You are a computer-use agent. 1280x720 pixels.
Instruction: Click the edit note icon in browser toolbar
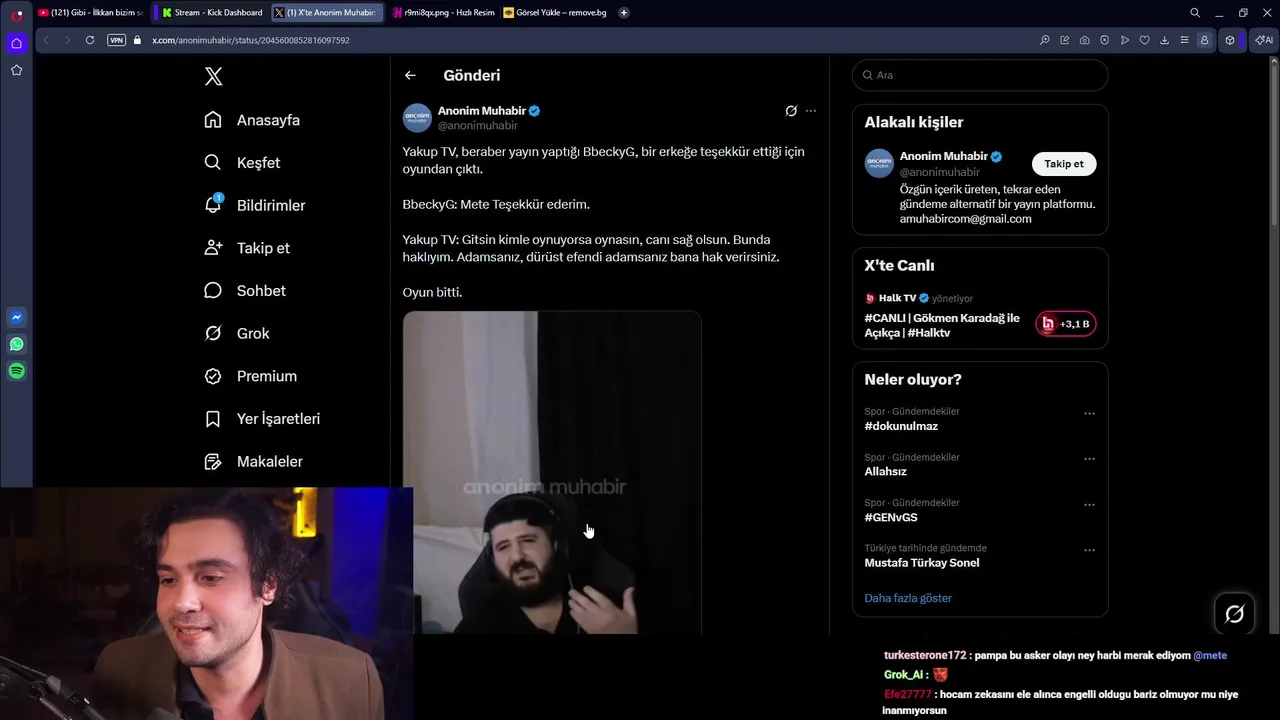1065,40
